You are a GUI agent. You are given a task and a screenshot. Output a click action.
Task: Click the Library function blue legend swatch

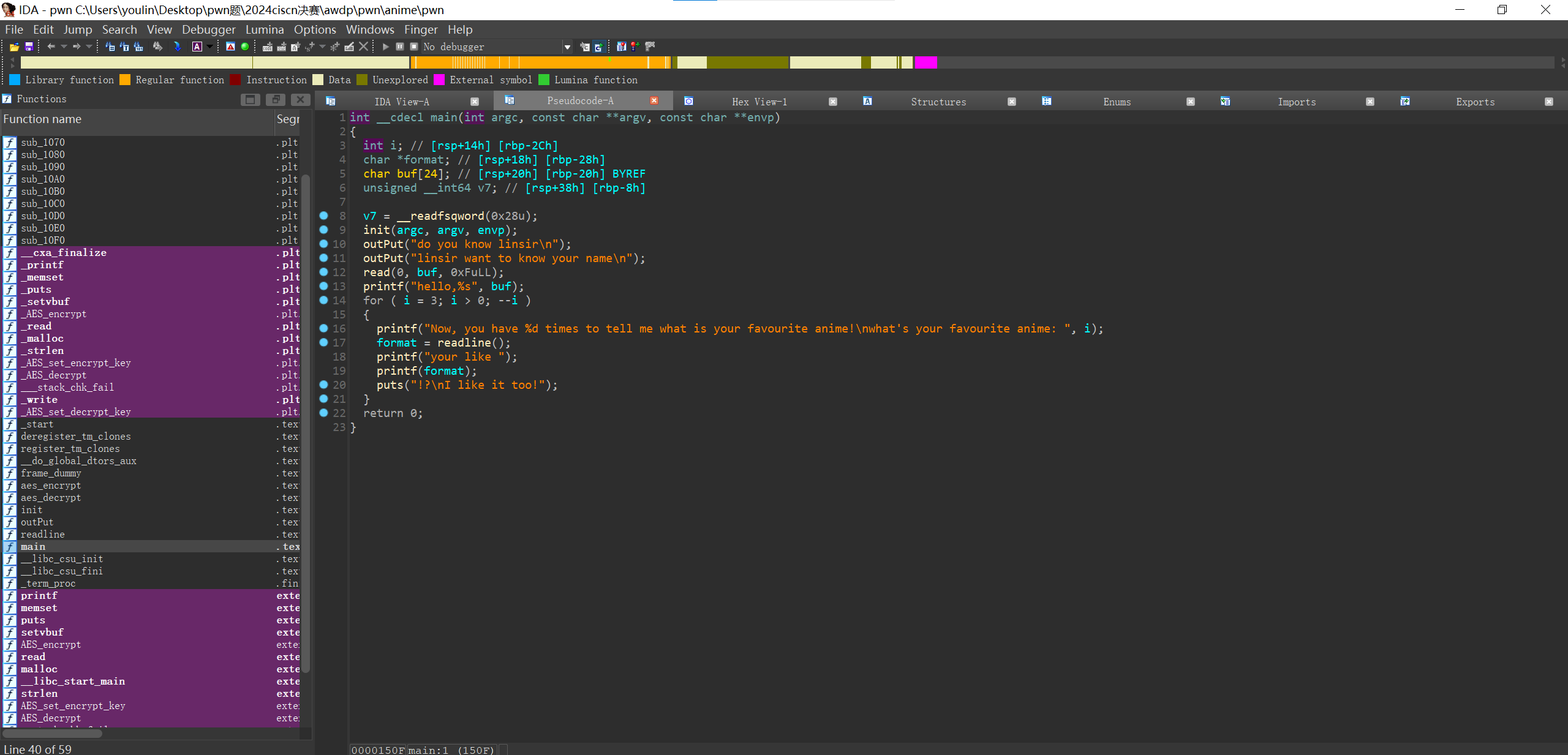[15, 80]
